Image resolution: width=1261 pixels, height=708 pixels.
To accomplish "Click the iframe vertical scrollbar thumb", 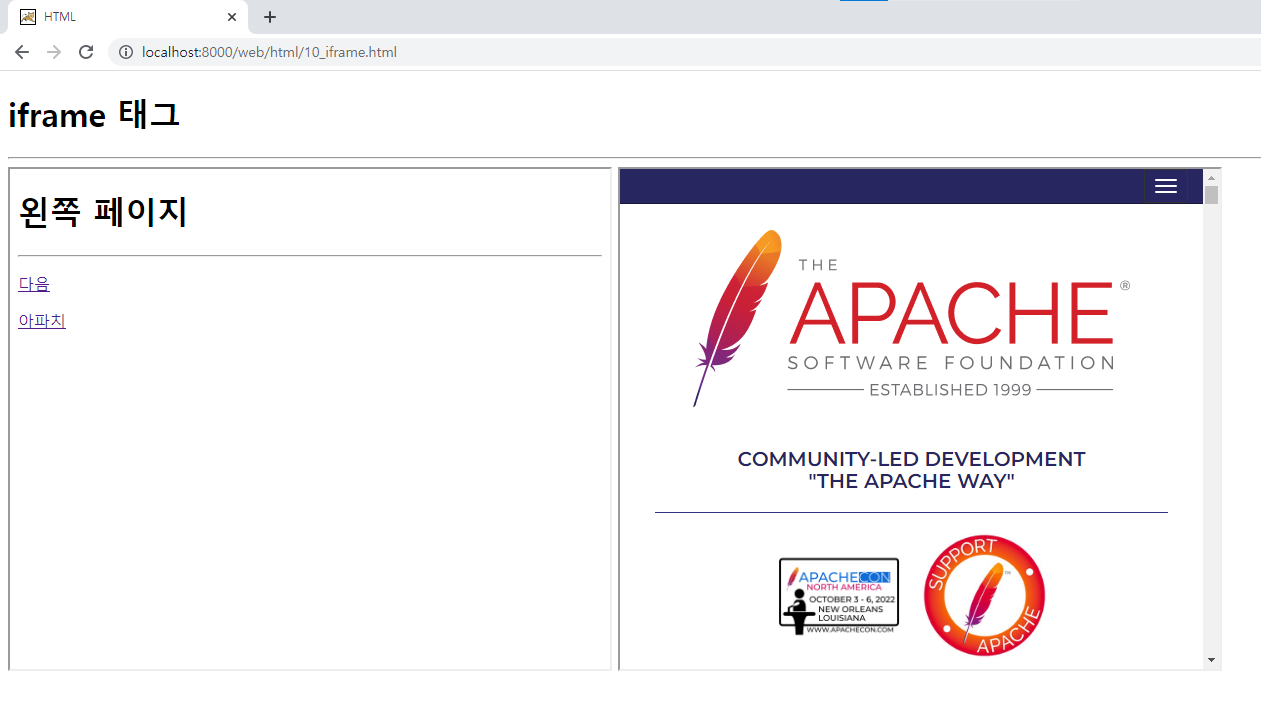I will pos(1212,195).
